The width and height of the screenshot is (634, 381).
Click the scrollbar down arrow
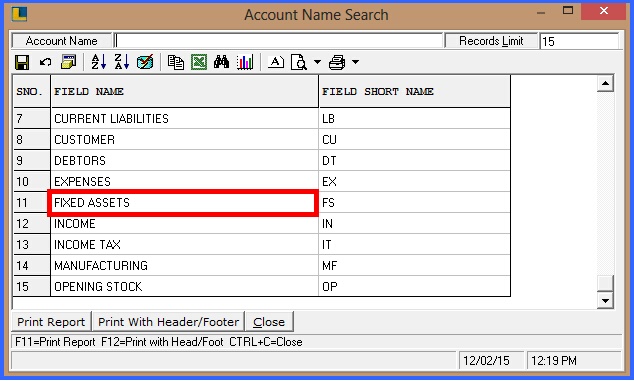tap(605, 301)
